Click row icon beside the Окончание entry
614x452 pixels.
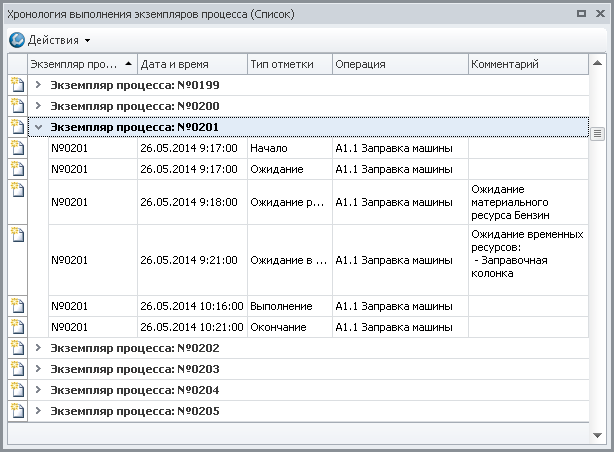click(17, 327)
